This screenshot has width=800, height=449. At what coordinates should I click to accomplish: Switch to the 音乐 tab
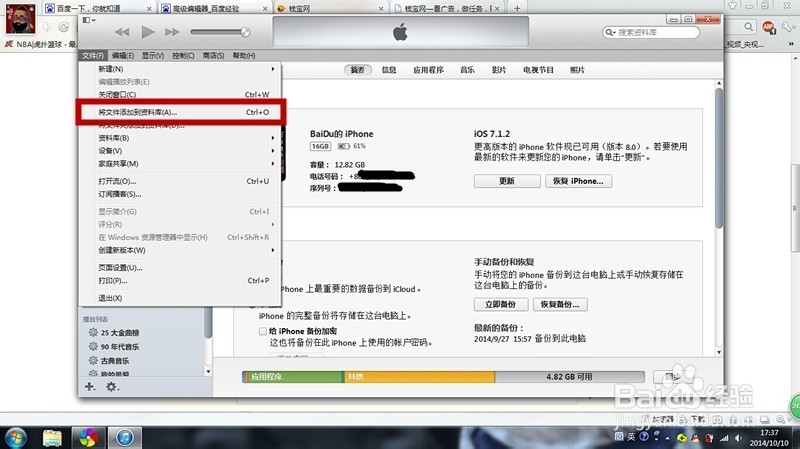pos(467,70)
